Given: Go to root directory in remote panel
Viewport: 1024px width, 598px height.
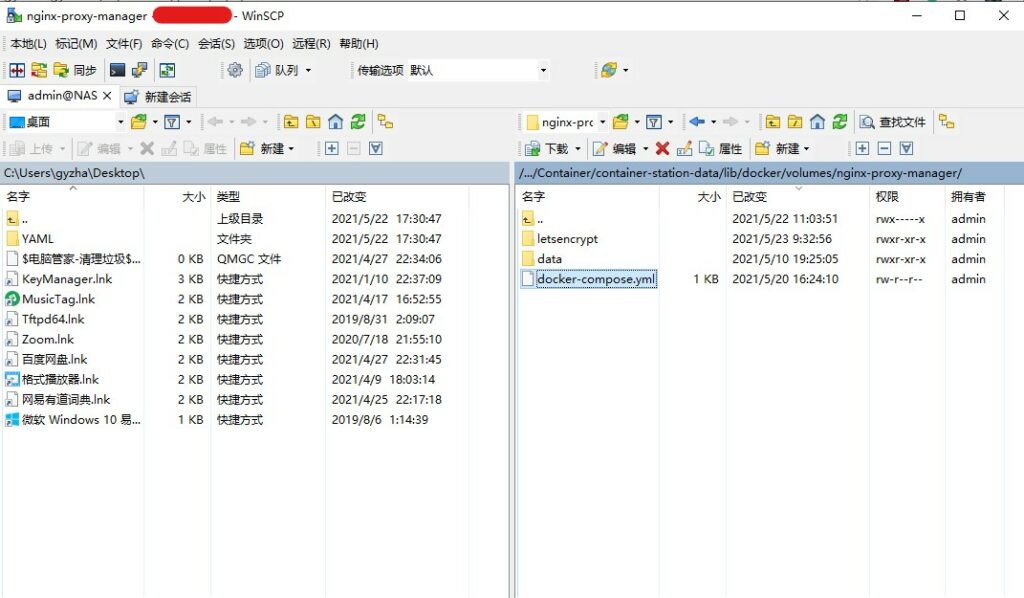Looking at the screenshot, I should [x=795, y=122].
